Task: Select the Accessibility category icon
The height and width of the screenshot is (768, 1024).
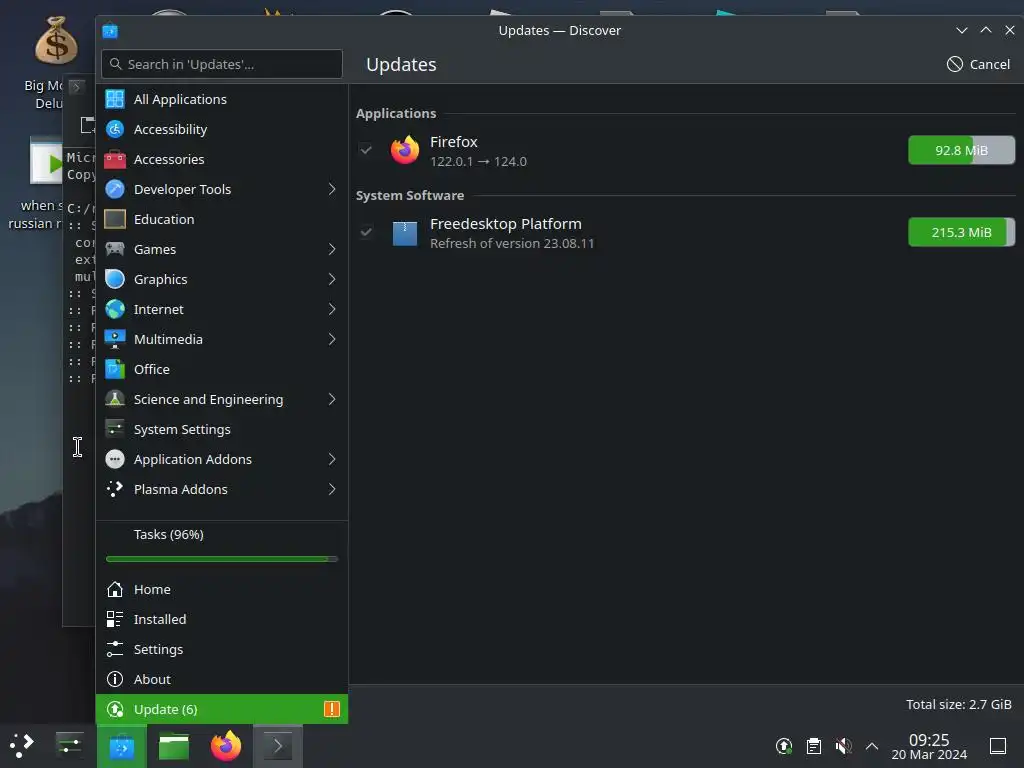Action: 115,129
